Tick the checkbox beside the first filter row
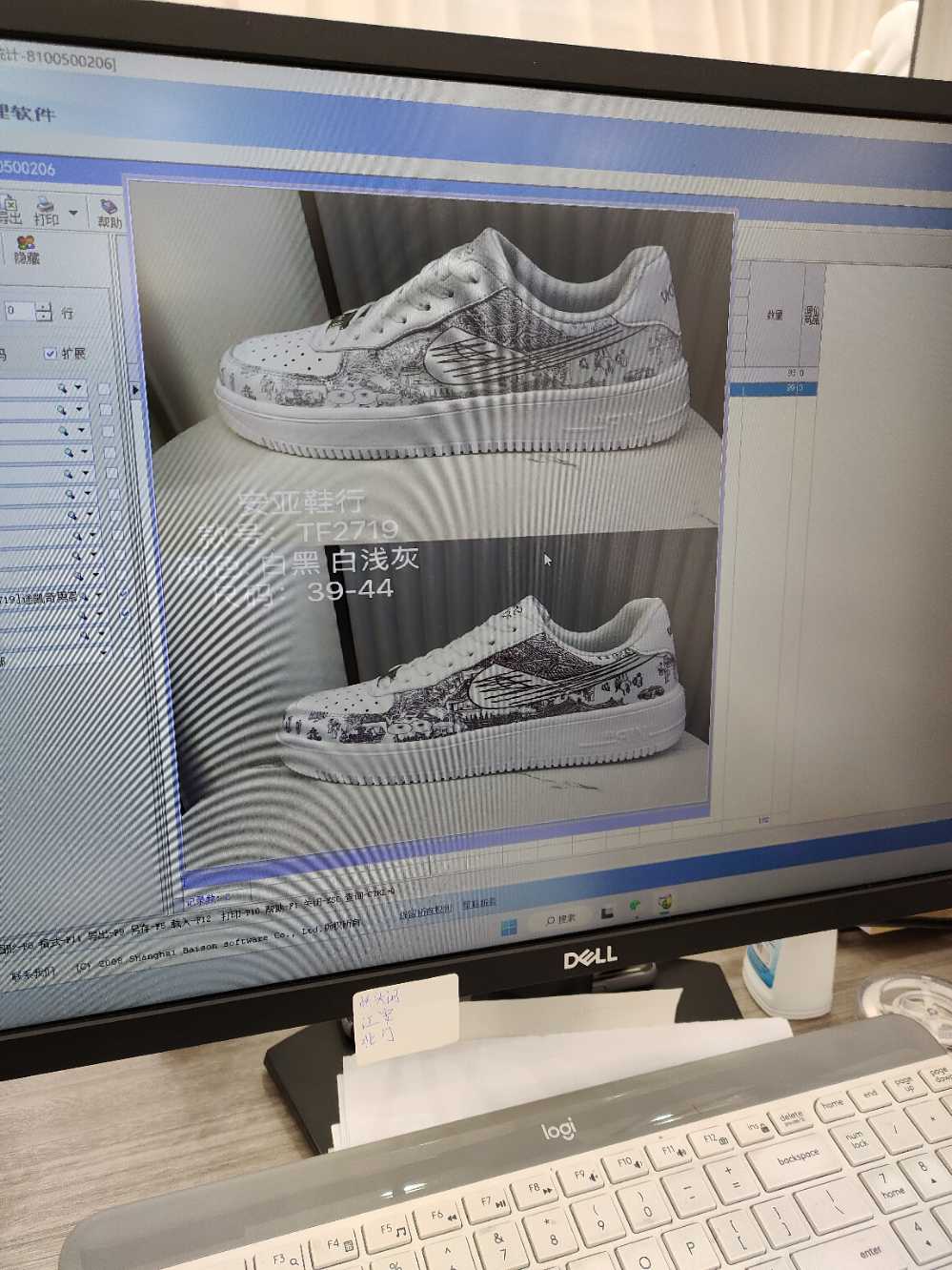This screenshot has width=952, height=1270. pos(106,388)
